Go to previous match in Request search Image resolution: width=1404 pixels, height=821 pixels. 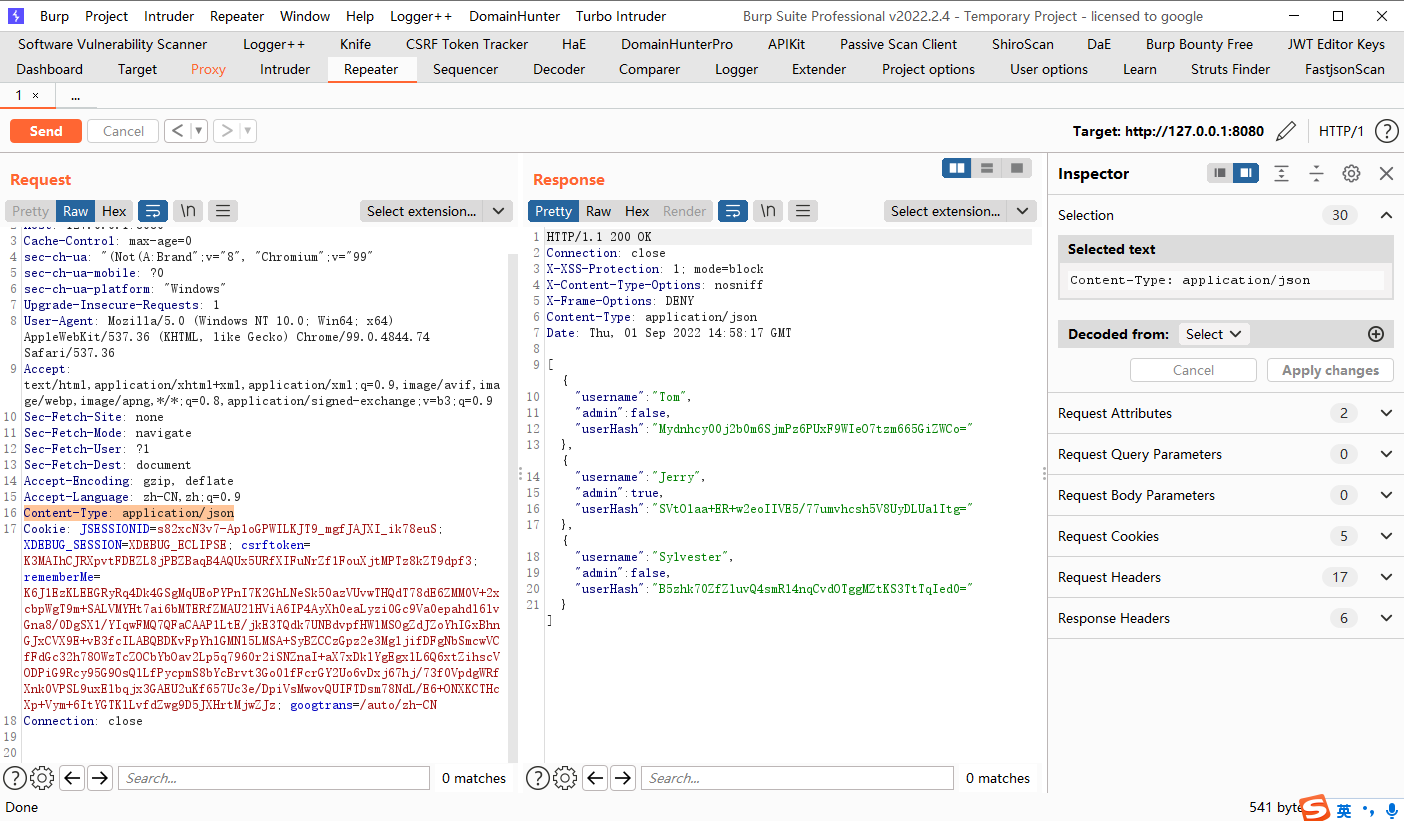72,778
